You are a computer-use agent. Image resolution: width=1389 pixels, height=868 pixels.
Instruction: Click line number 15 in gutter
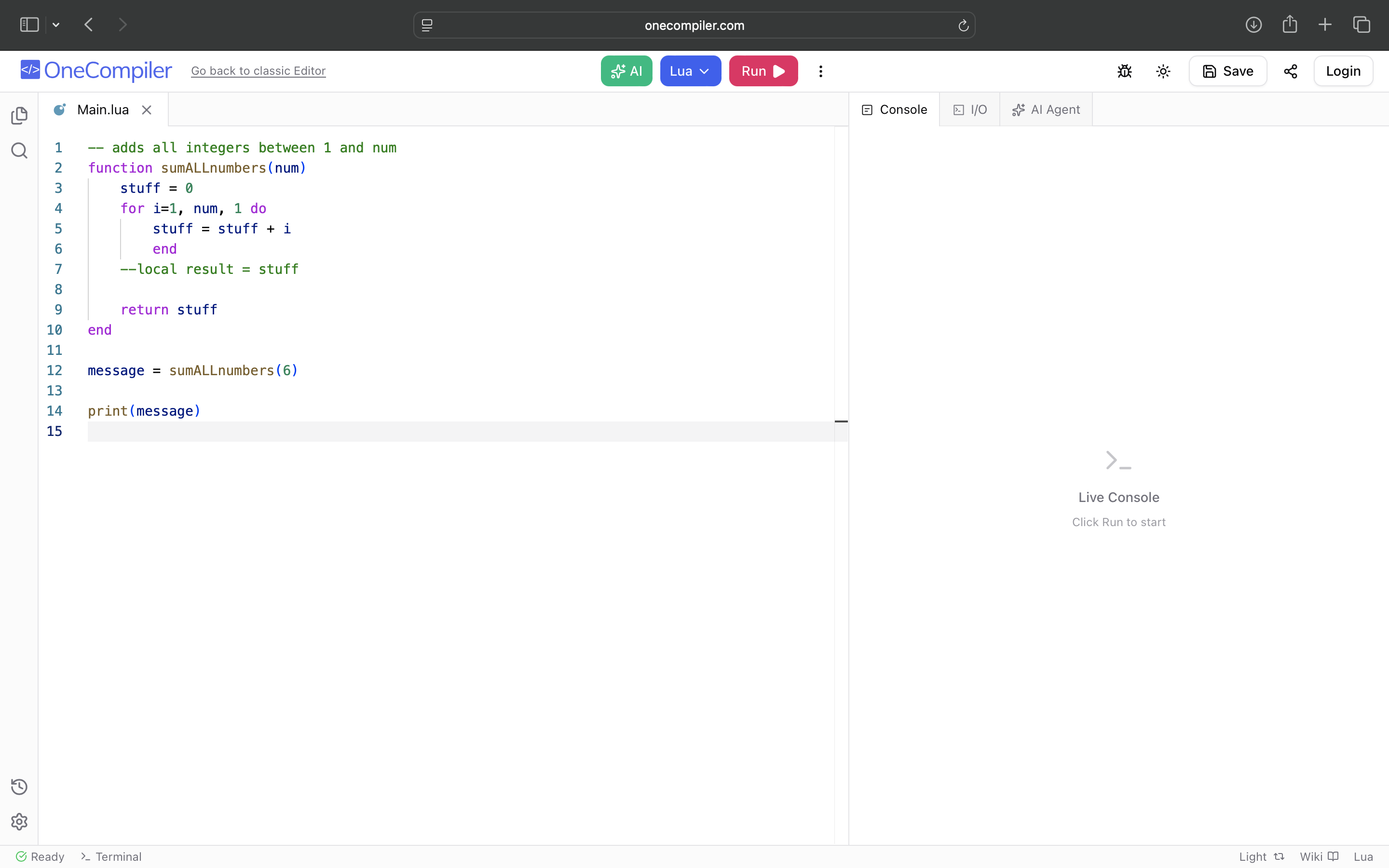click(54, 431)
